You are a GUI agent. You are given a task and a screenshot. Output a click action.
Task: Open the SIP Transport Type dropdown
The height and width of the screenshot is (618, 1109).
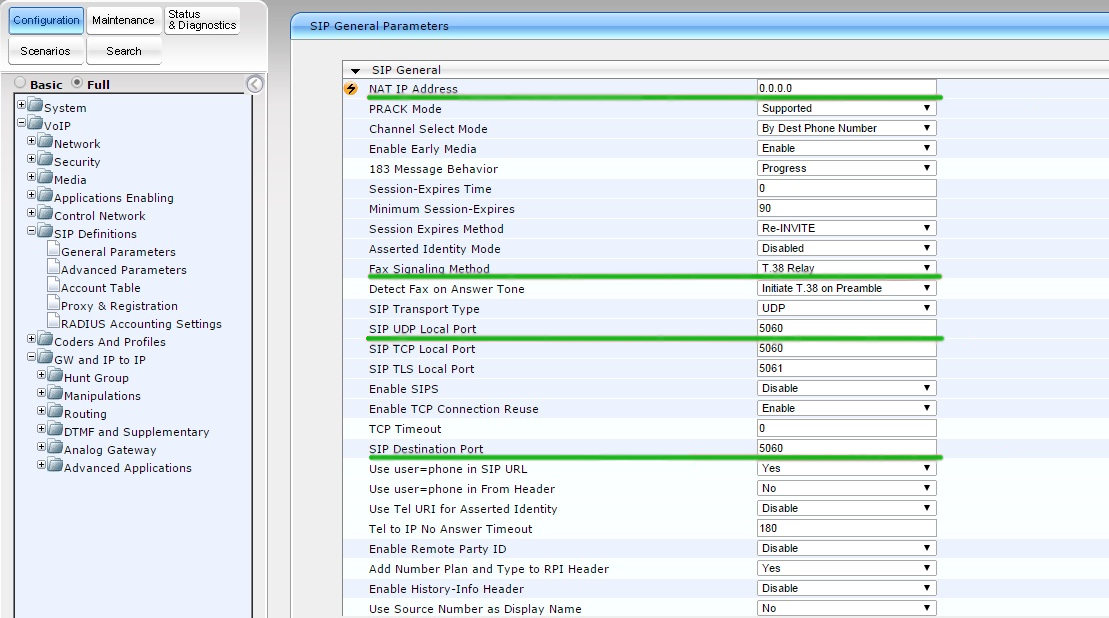(x=846, y=308)
